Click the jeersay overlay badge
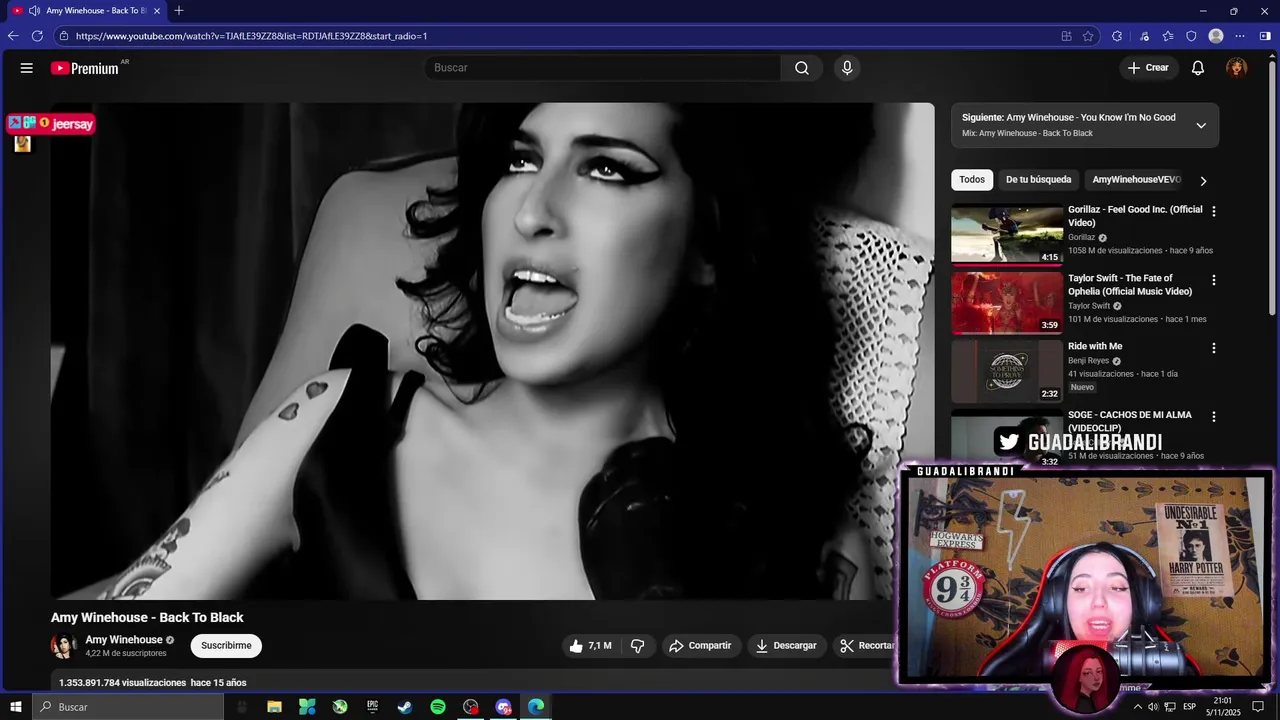This screenshot has height=720, width=1280. (x=51, y=123)
